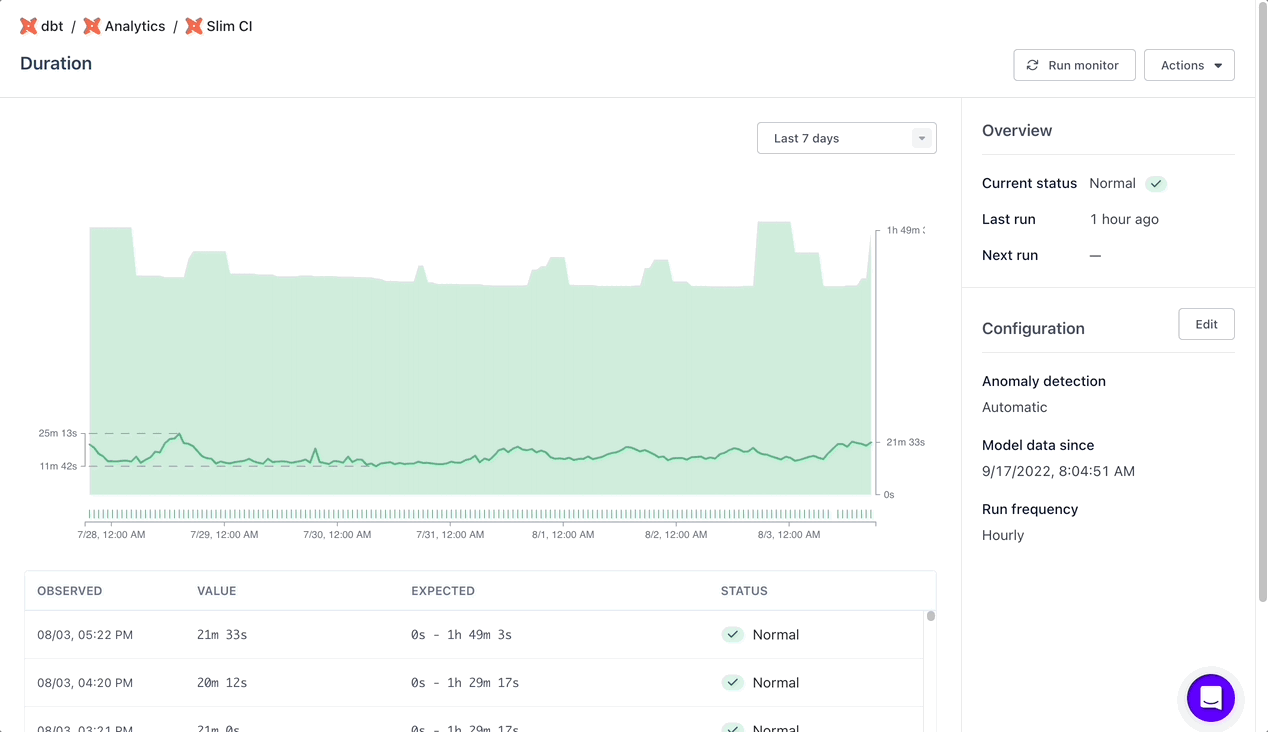The height and width of the screenshot is (732, 1268).
Task: Click the Run frequency Hourly value
Action: tap(1003, 535)
